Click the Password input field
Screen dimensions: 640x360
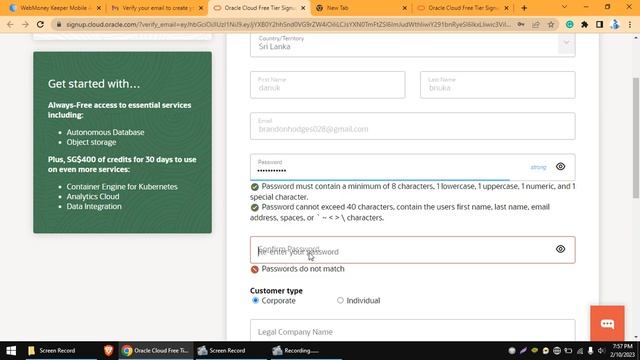(413, 167)
